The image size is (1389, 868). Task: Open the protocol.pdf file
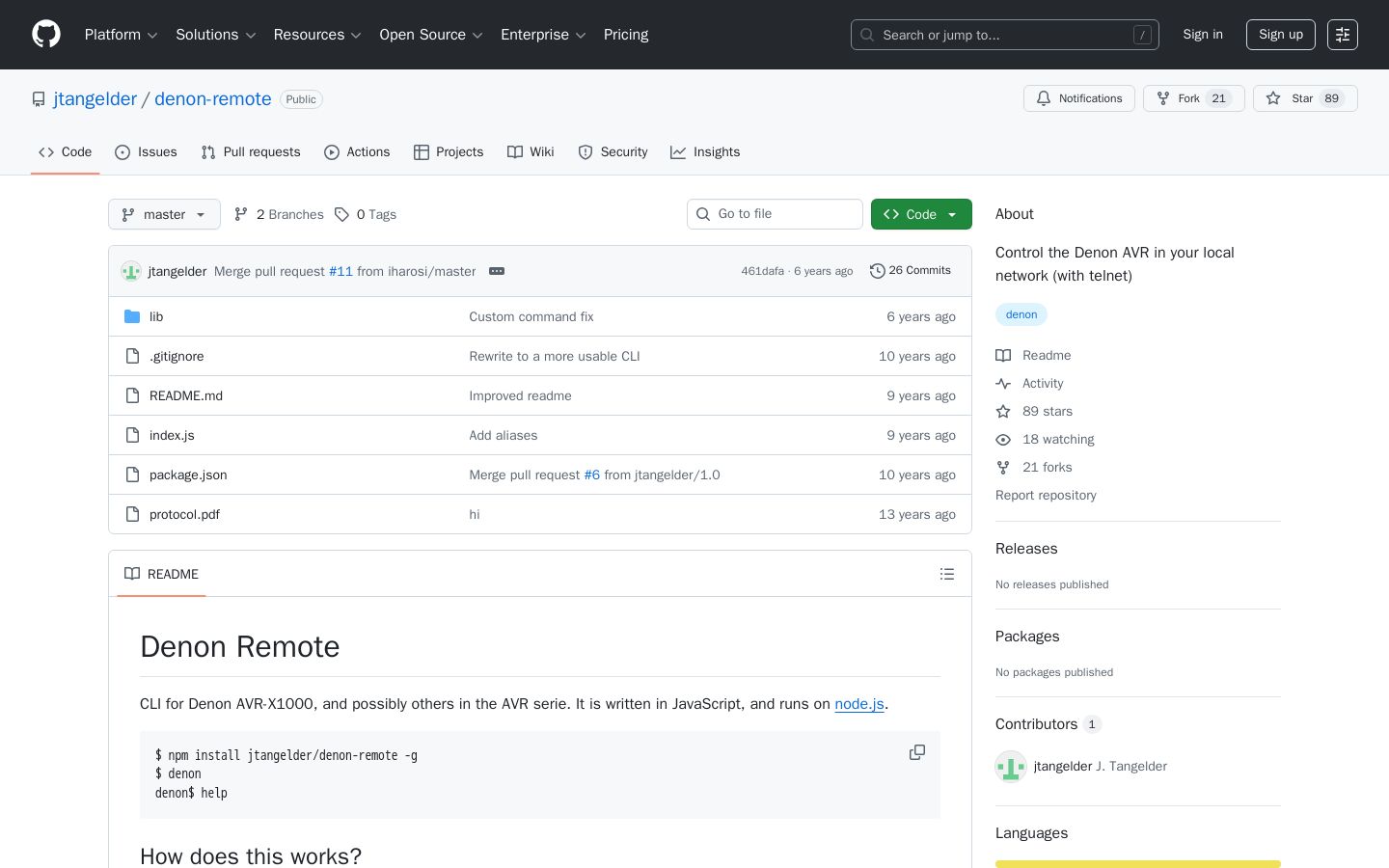184,514
